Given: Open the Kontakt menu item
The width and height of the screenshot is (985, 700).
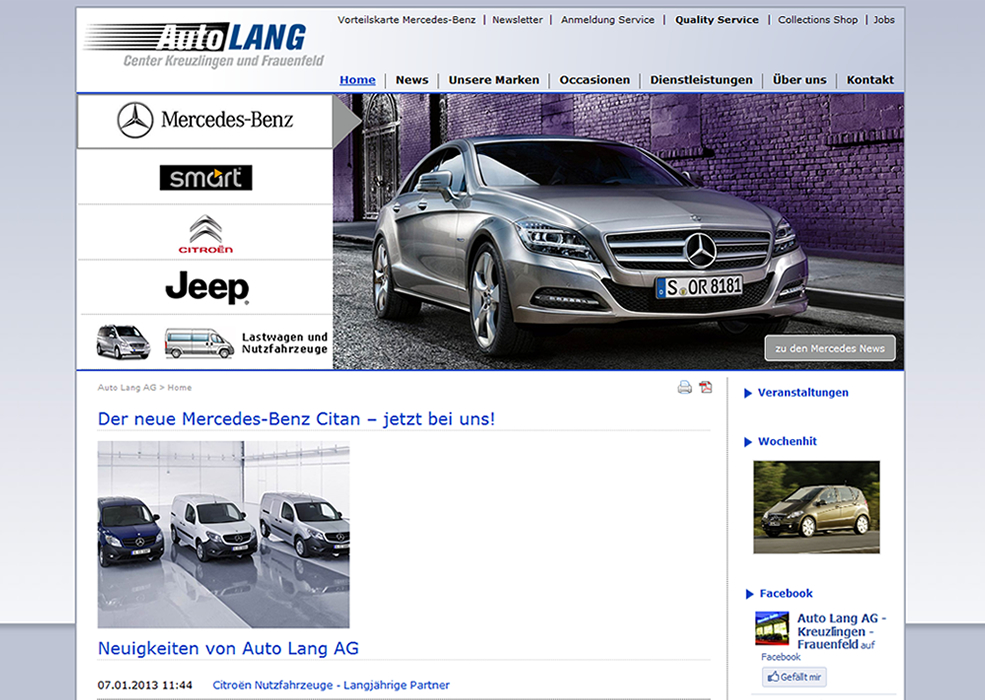Looking at the screenshot, I should pyautogui.click(x=870, y=80).
